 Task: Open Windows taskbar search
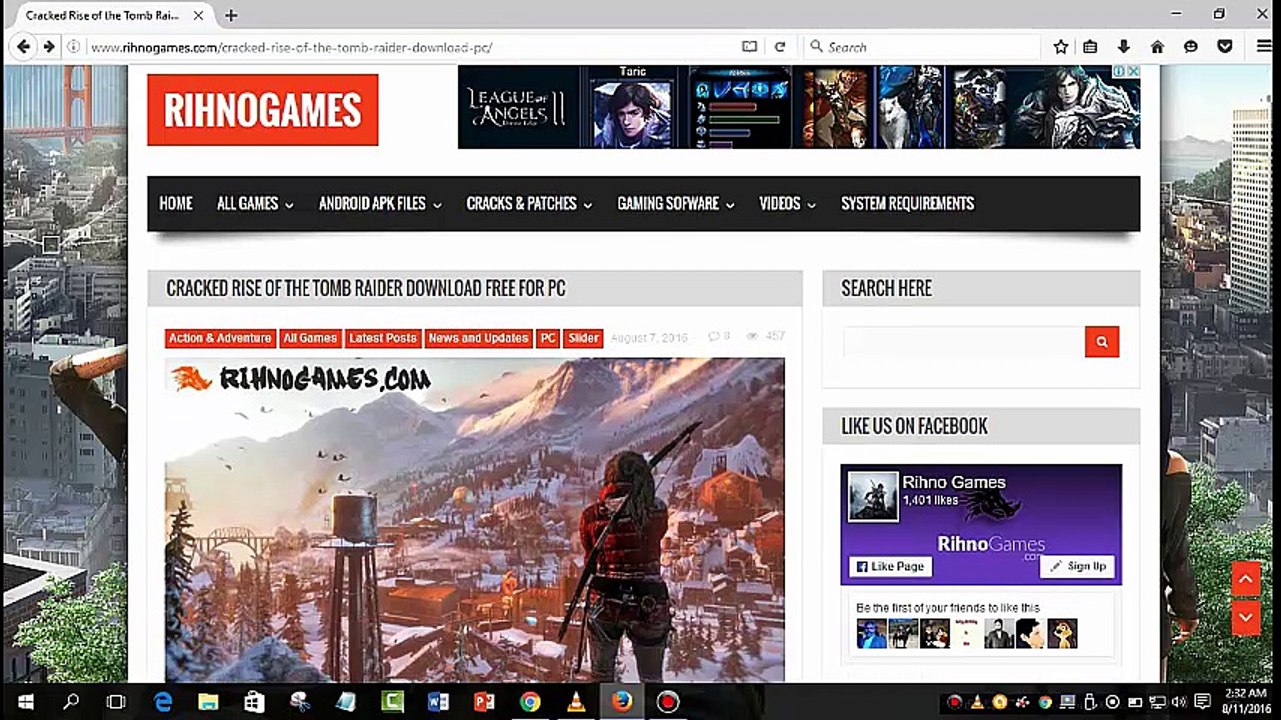[x=71, y=702]
